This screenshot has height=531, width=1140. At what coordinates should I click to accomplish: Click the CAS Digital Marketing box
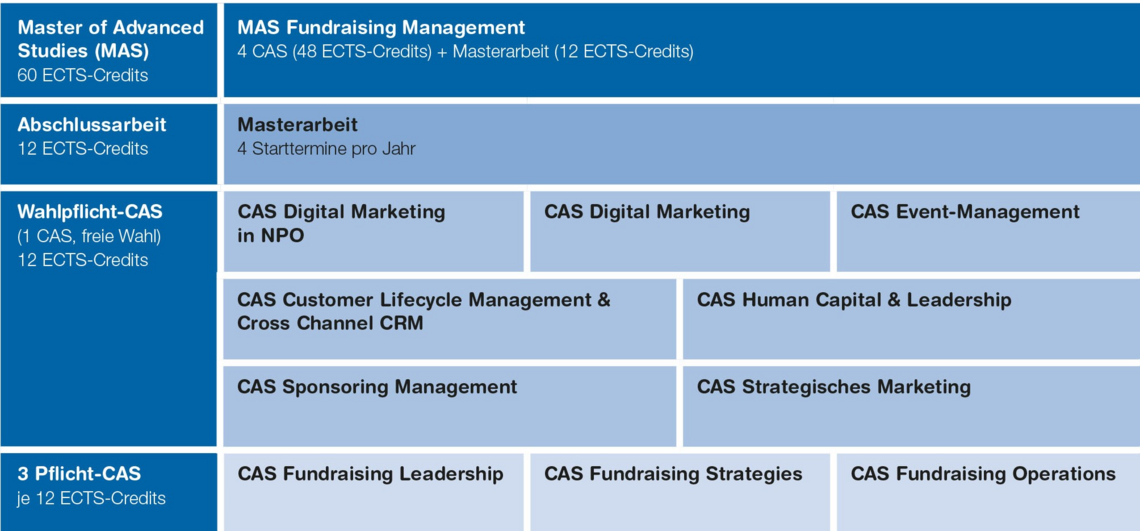(x=680, y=231)
